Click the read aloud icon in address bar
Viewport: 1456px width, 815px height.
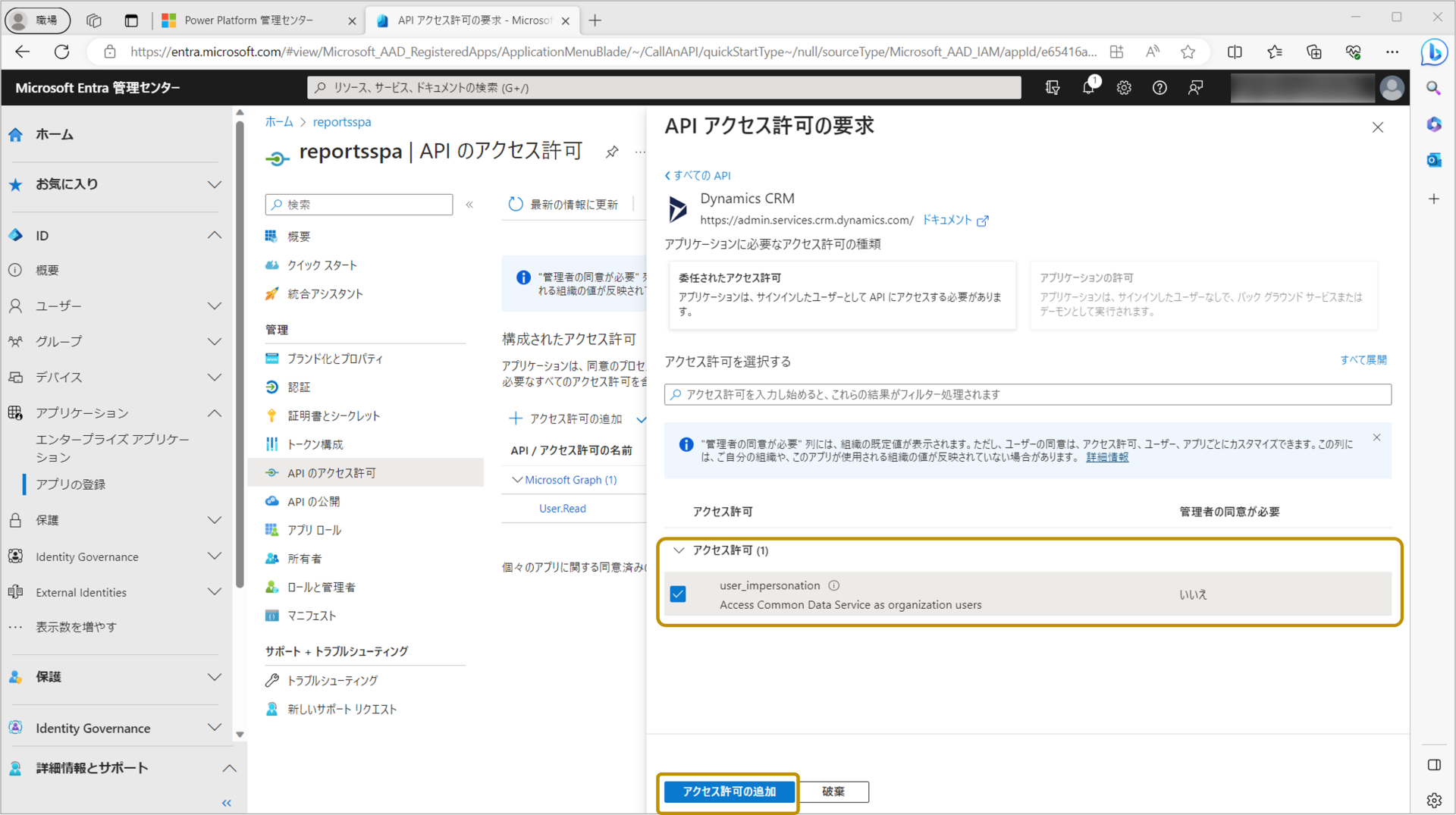coord(1152,52)
